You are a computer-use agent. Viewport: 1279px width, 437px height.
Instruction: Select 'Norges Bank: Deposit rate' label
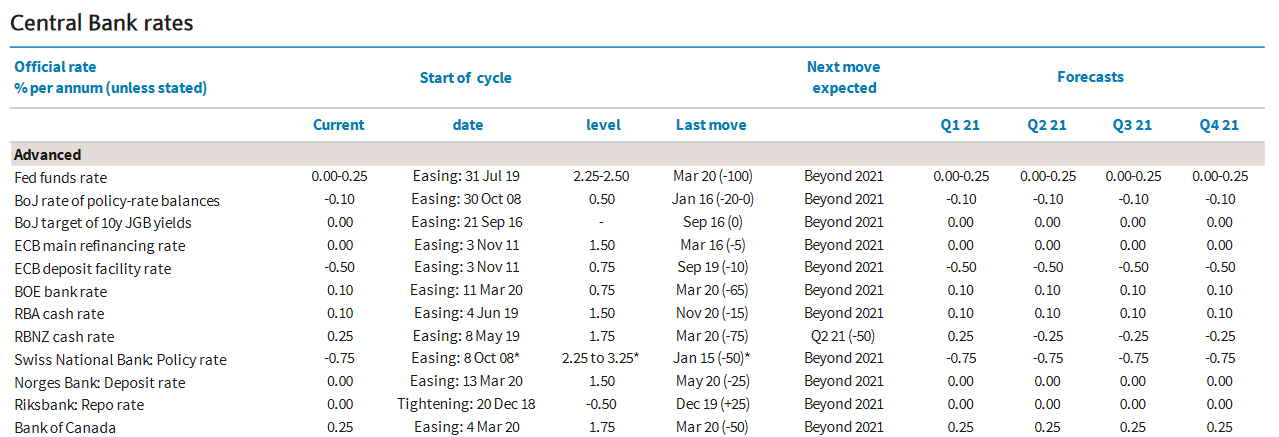coord(100,383)
